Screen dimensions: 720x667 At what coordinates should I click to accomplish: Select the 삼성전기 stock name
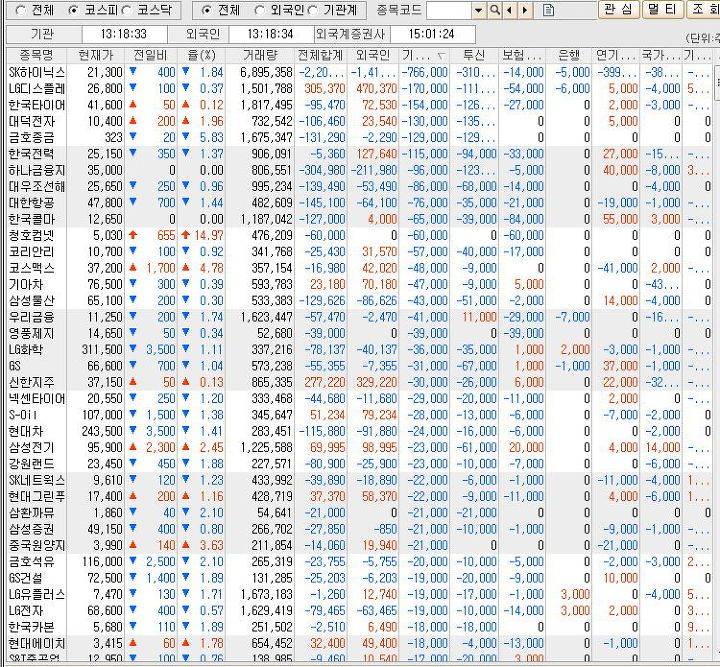click(x=32, y=448)
